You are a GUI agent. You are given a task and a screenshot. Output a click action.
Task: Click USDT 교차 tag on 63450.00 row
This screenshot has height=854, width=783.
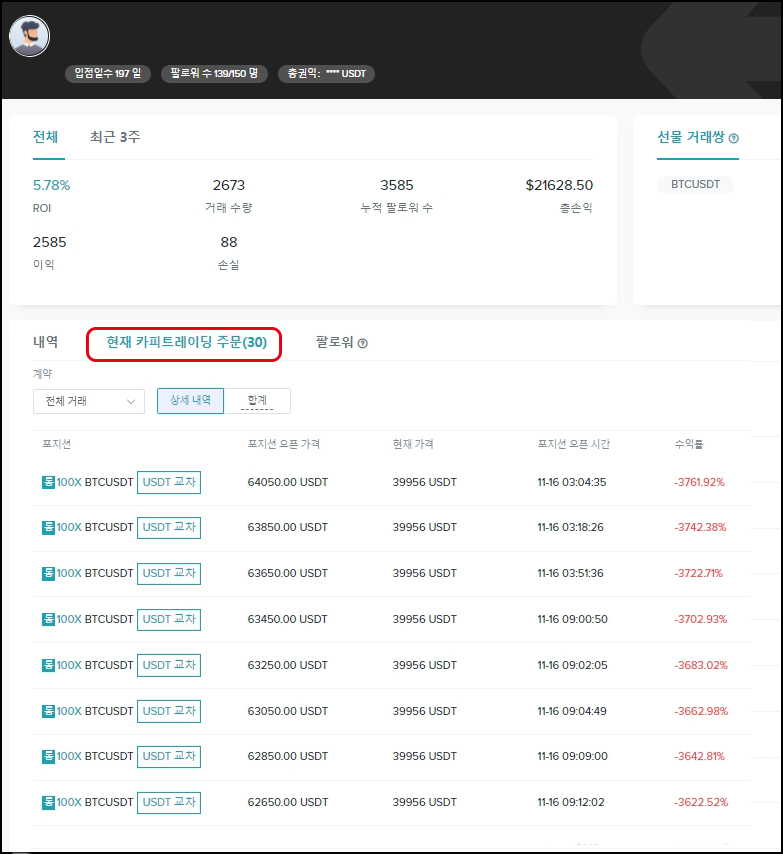169,619
